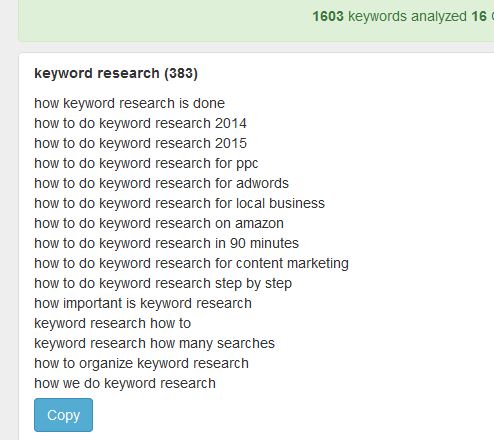Select 'keyword research in 90 minutes' entry
The image size is (494, 440).
[166, 243]
